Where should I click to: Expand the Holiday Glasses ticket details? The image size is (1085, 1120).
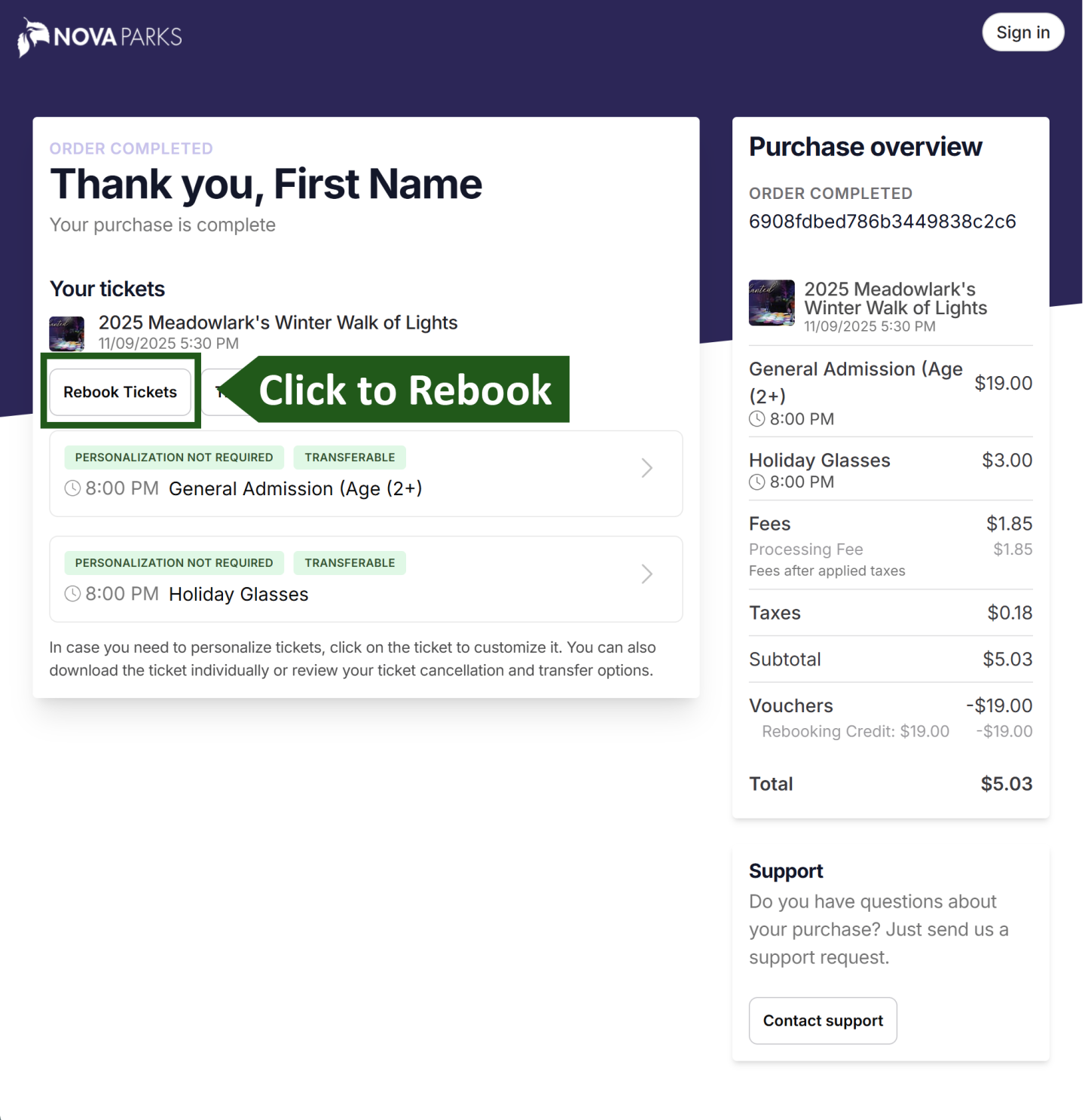point(646,574)
